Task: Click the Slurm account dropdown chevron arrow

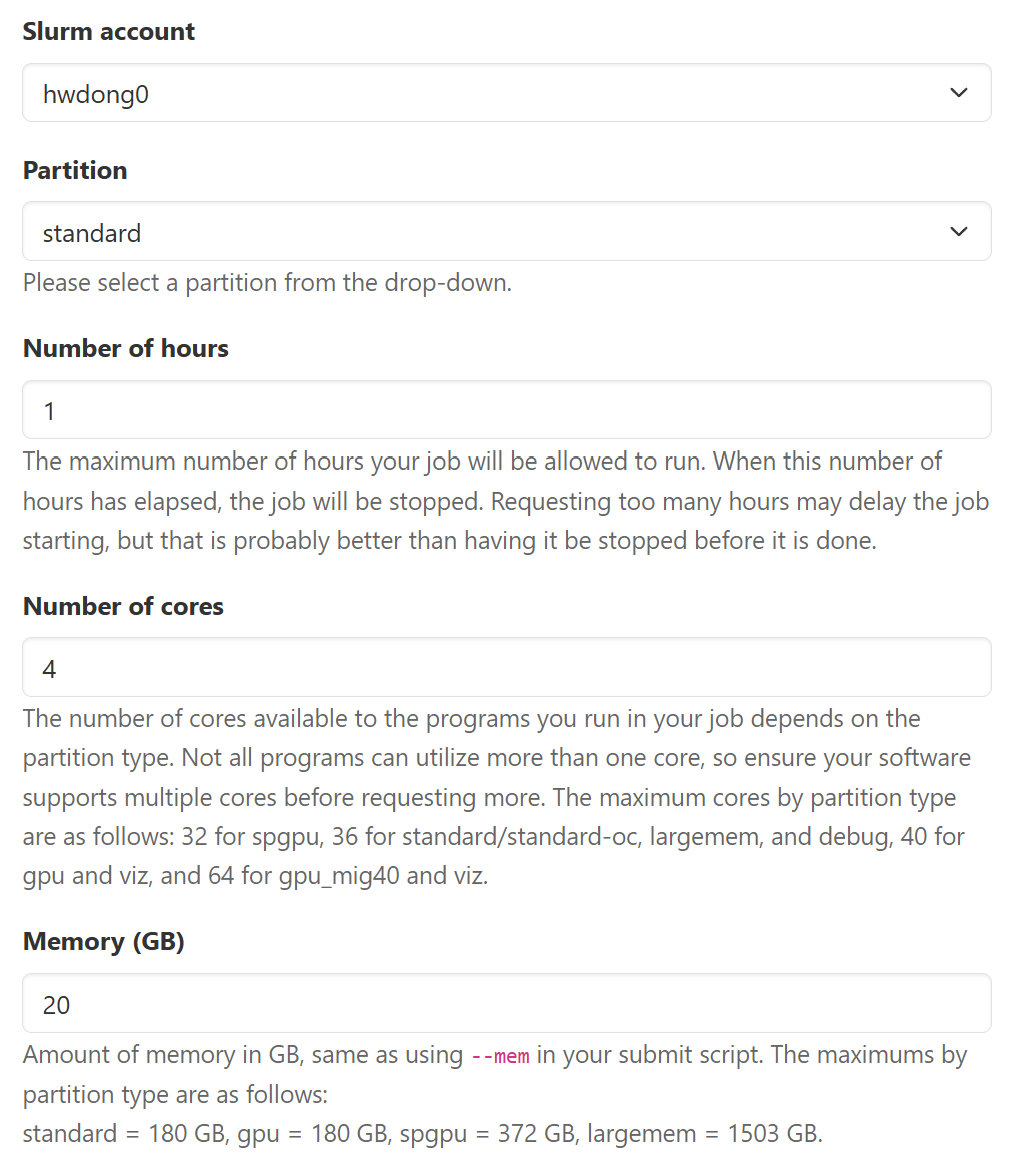Action: pyautogui.click(x=958, y=93)
